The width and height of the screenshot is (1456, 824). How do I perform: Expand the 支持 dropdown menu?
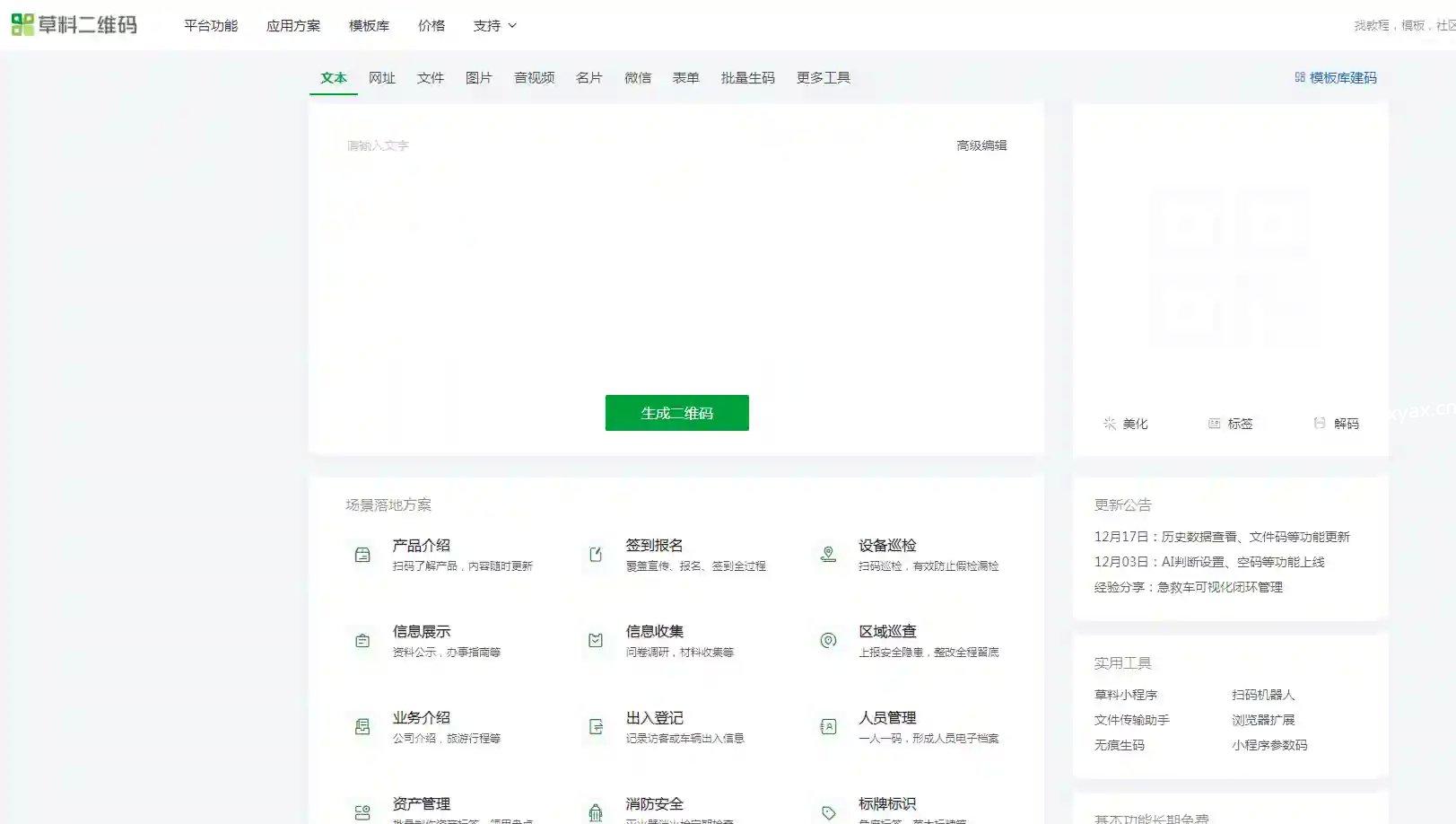tap(494, 26)
